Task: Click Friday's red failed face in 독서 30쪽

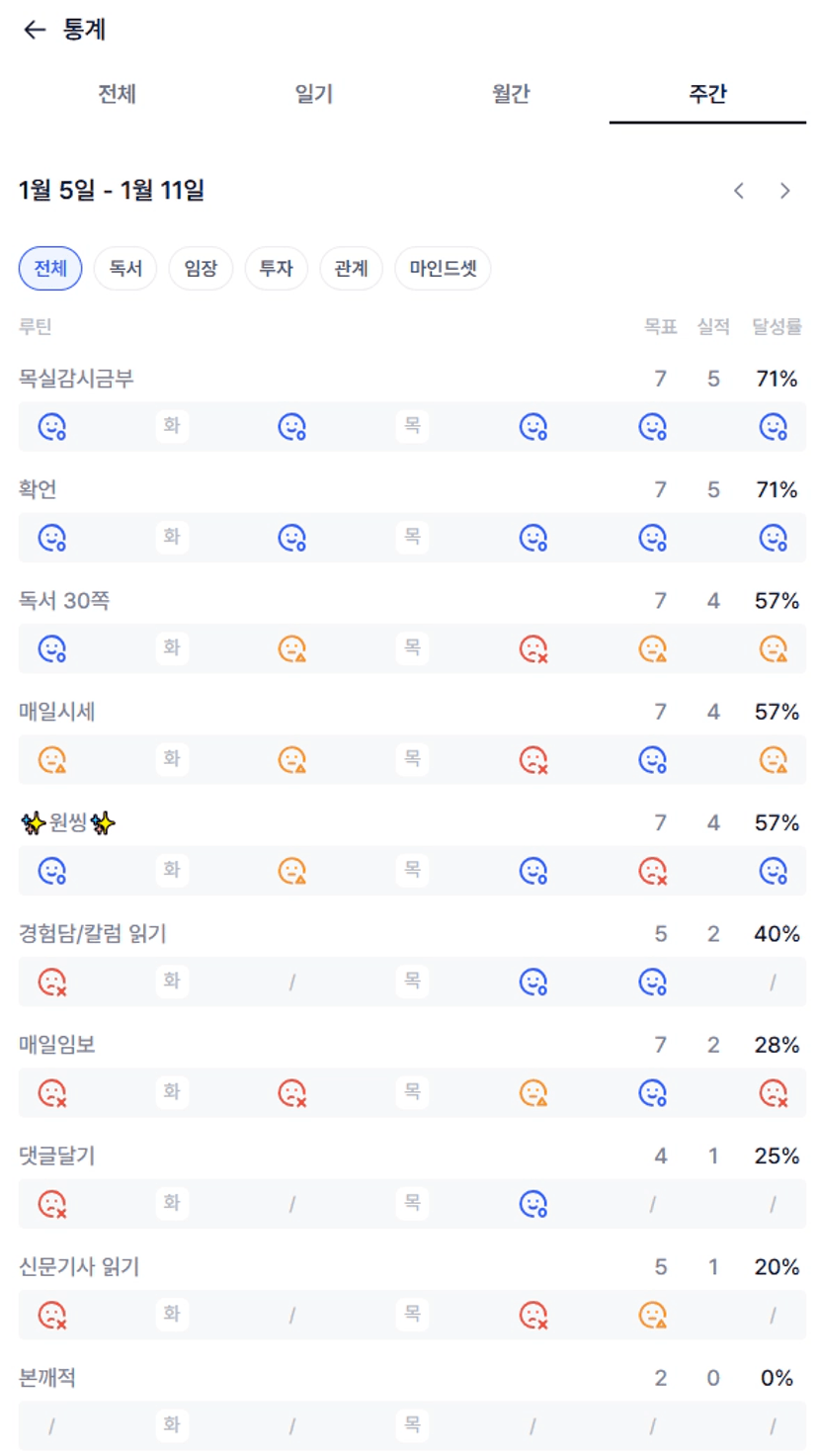Action: pos(533,649)
